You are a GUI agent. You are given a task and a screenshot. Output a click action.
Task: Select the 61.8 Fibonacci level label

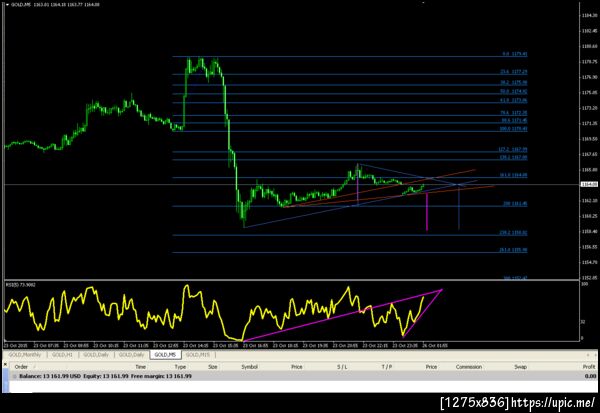coord(514,100)
